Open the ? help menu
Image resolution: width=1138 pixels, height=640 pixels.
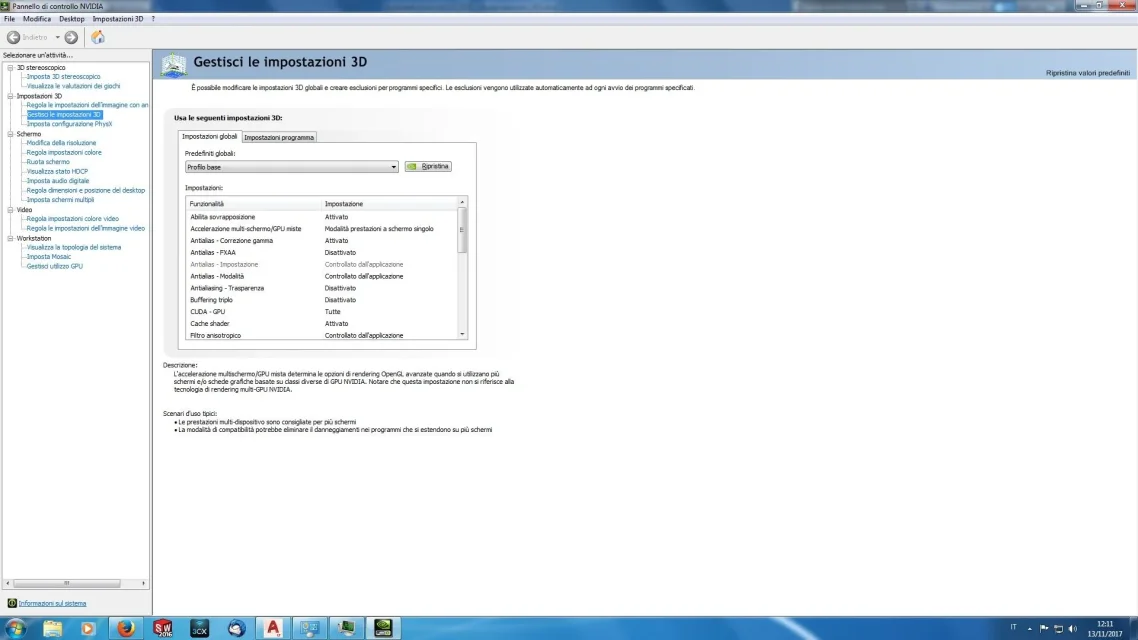[x=153, y=19]
